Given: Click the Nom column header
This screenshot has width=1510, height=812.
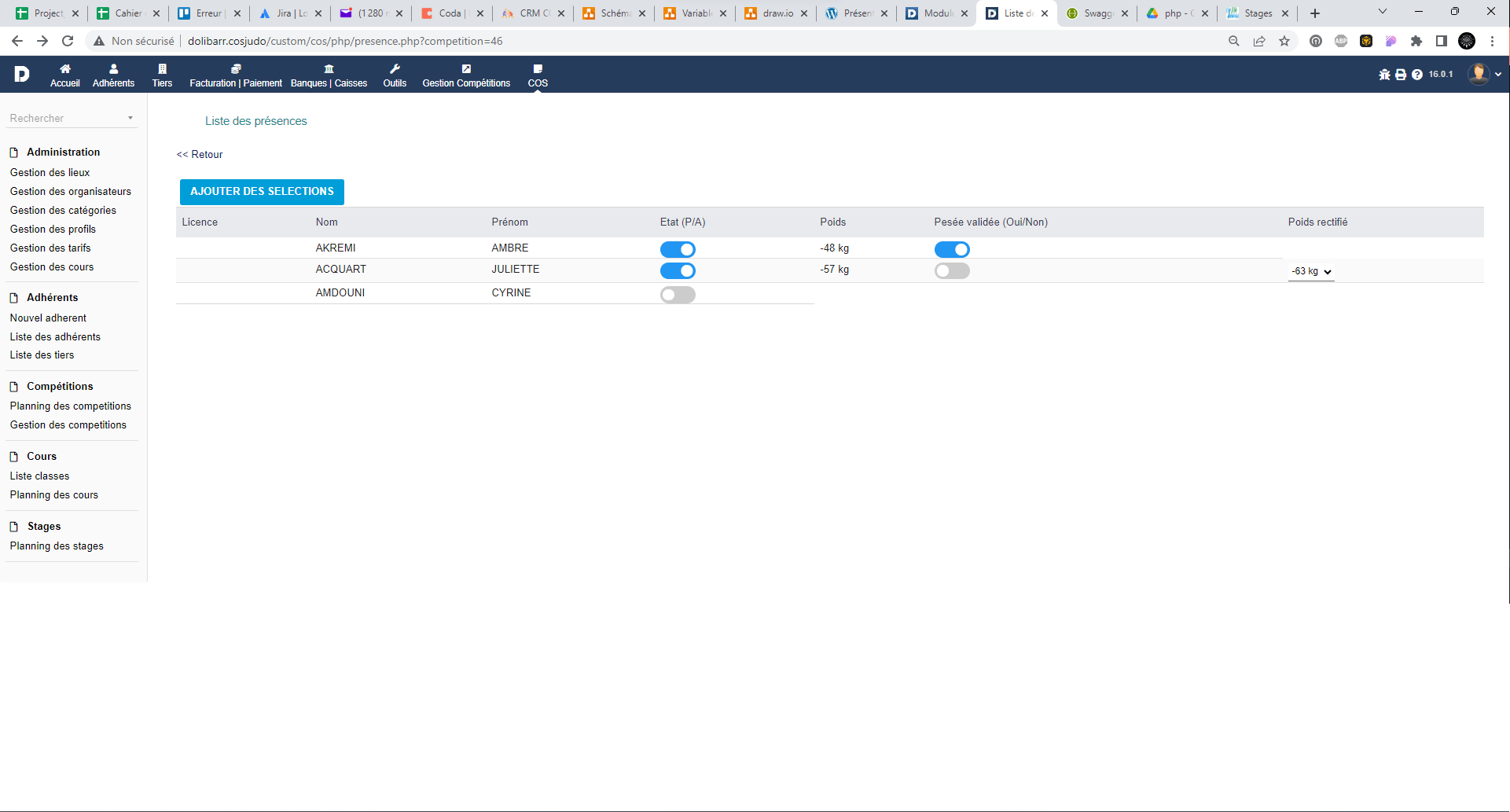Looking at the screenshot, I should (x=327, y=222).
